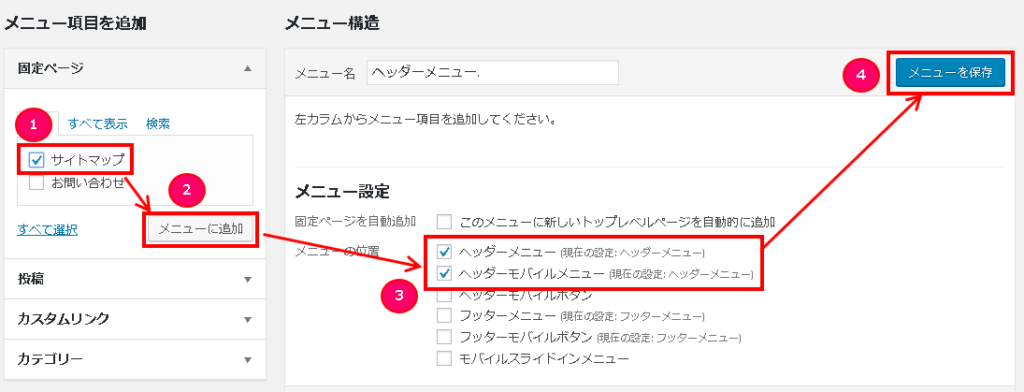Image resolution: width=1024 pixels, height=392 pixels.
Task: Expand the カスタムリンク section arrow
Action: click(x=248, y=320)
